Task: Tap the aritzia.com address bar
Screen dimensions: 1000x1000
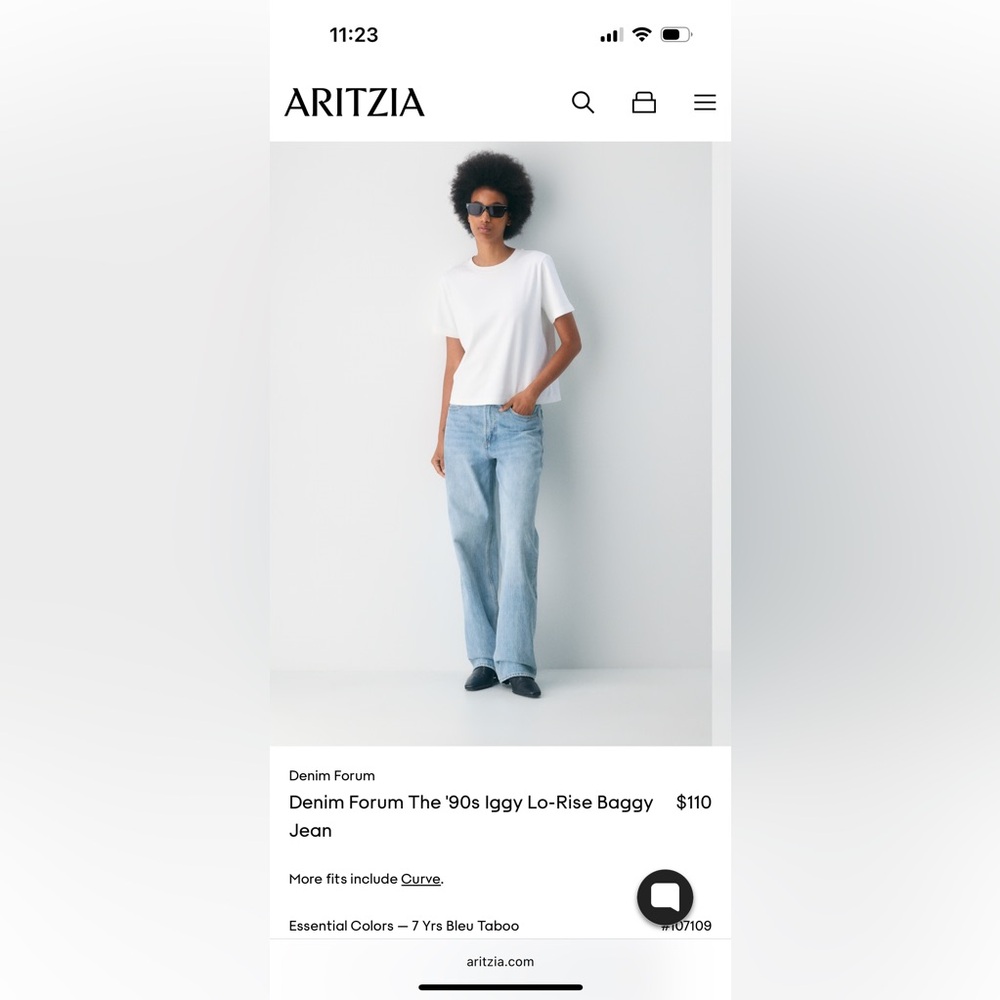Action: tap(500, 961)
